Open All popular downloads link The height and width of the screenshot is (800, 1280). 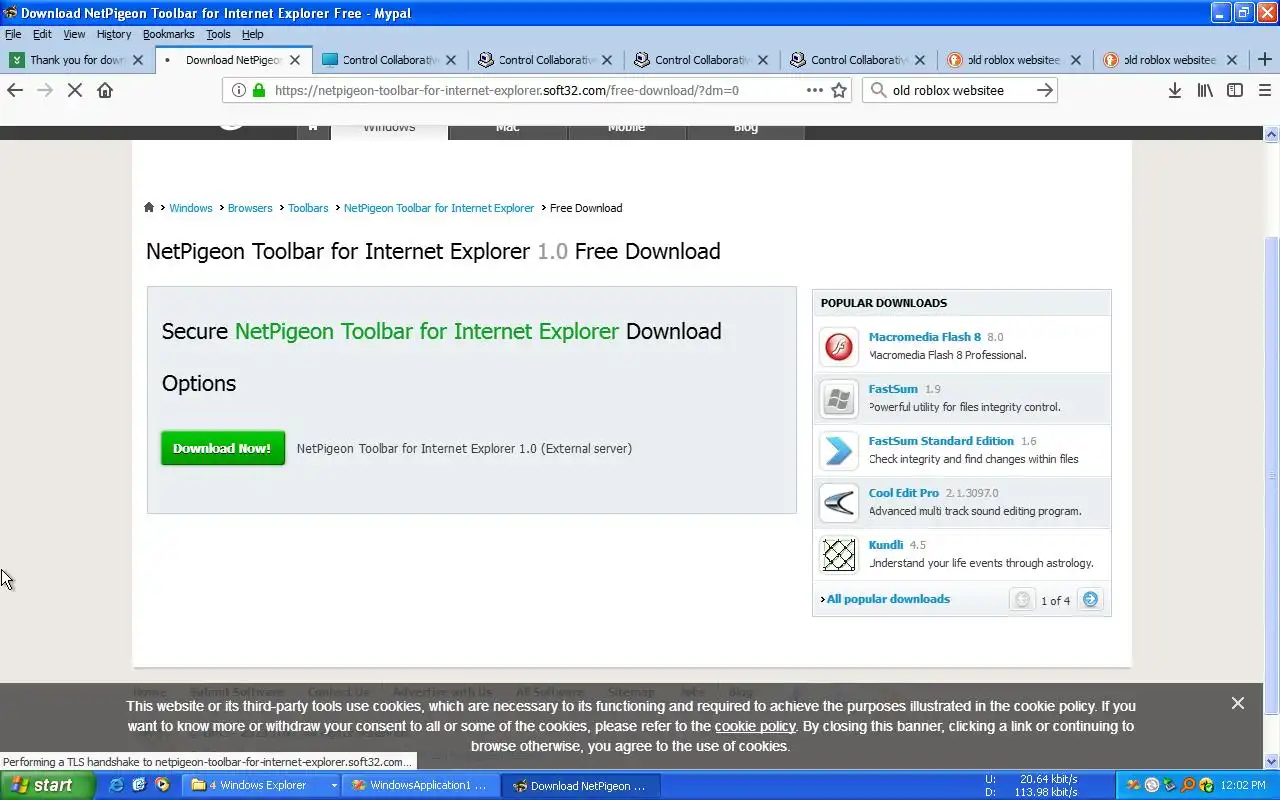click(x=888, y=599)
